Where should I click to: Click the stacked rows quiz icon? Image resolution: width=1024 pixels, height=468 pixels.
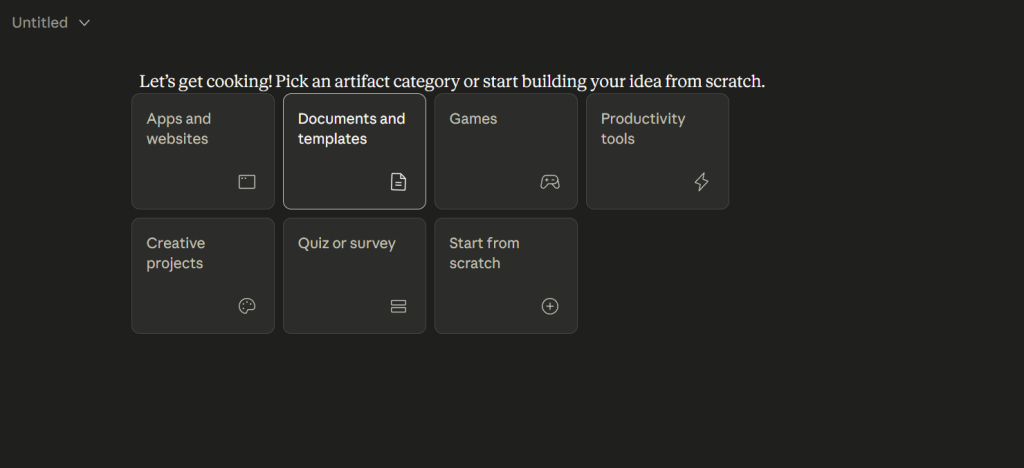coord(398,306)
